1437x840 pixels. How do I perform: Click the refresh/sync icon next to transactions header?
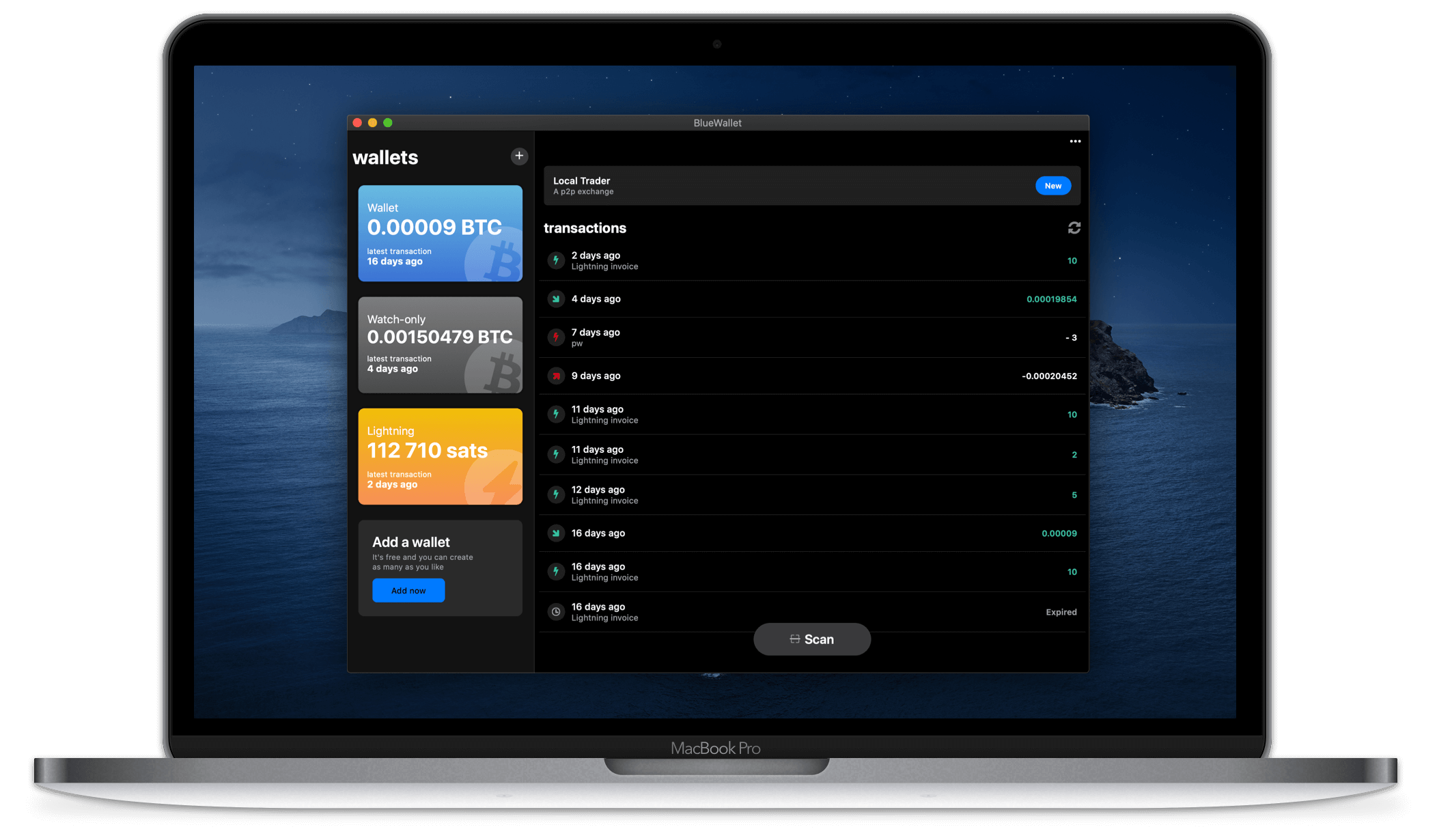pos(1074,228)
